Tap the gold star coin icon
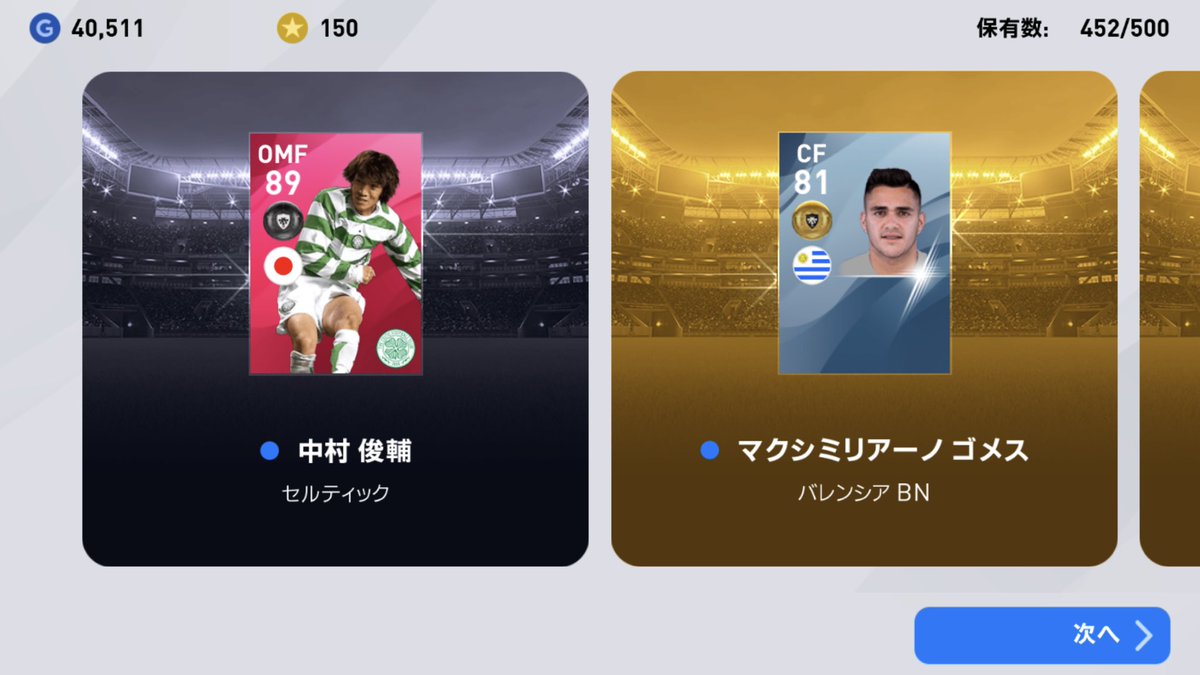 (292, 29)
